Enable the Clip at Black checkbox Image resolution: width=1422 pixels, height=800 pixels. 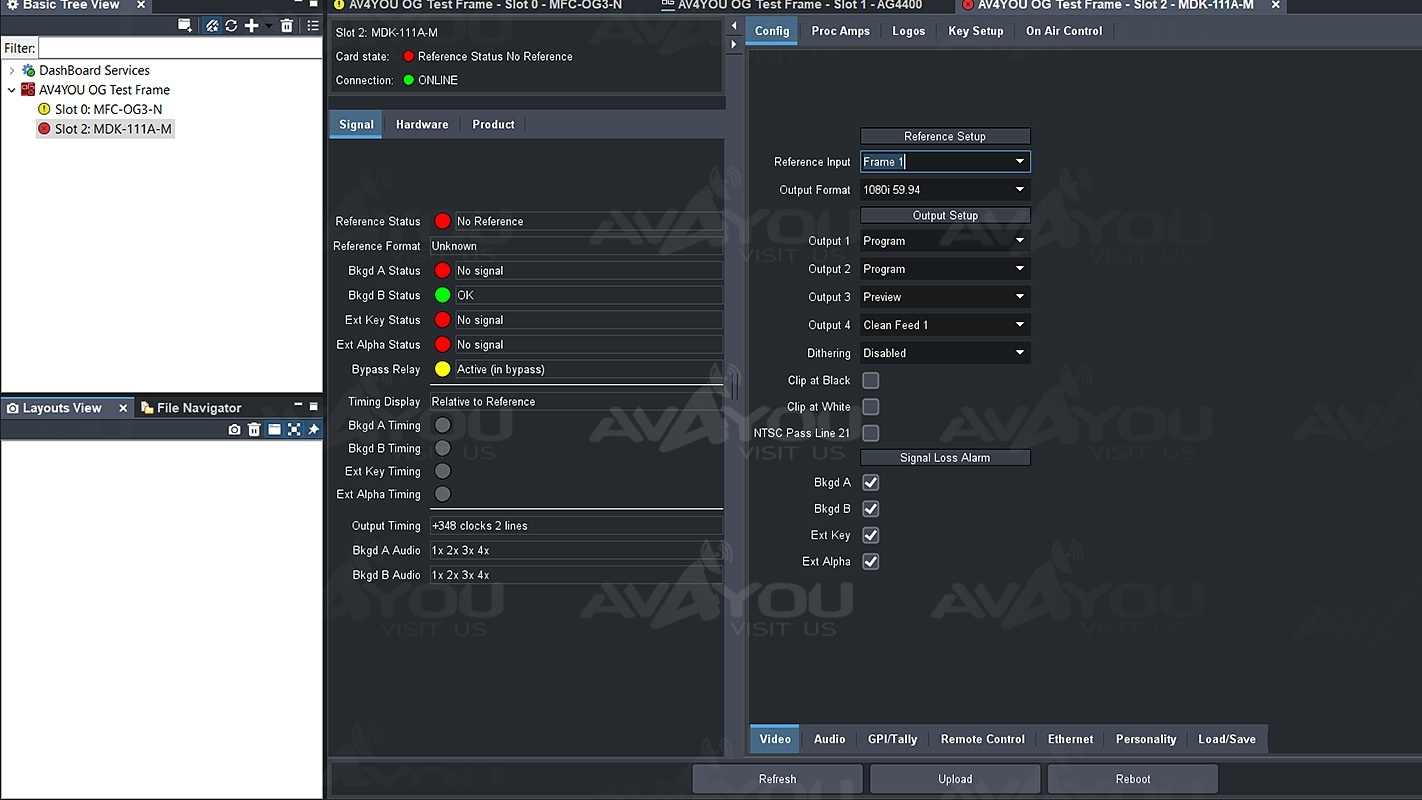(x=871, y=381)
